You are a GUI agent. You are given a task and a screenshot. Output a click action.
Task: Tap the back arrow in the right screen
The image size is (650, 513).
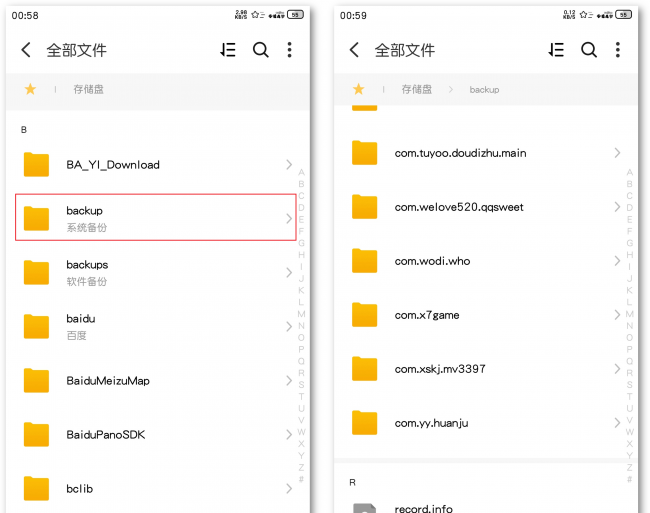[x=354, y=50]
